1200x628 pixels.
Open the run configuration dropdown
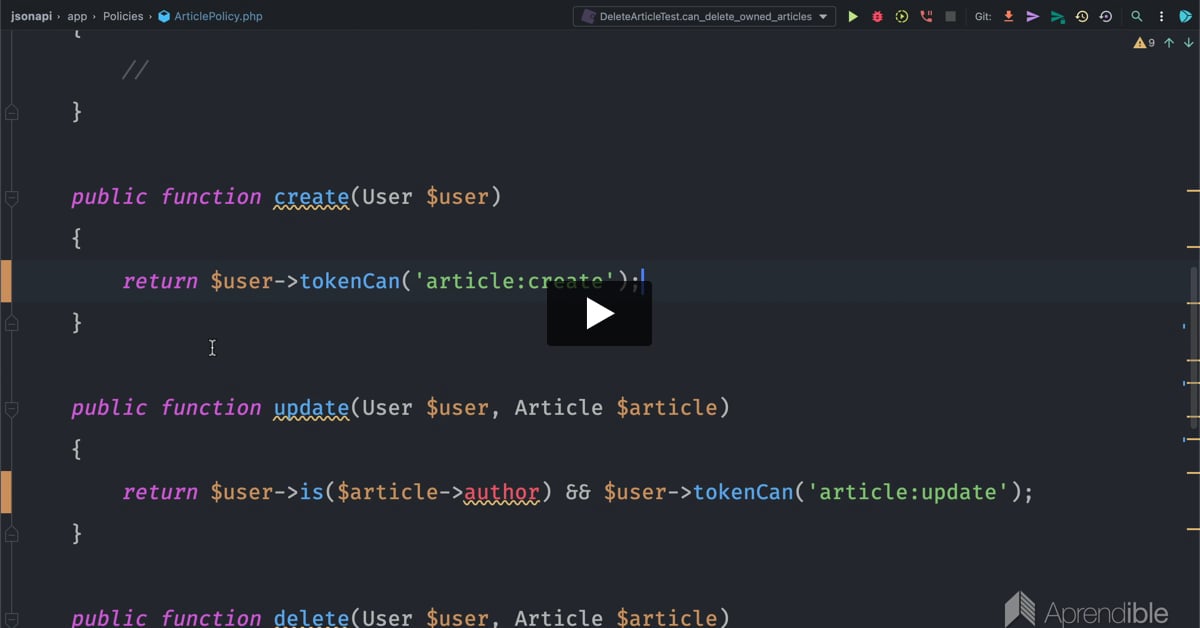pos(704,17)
